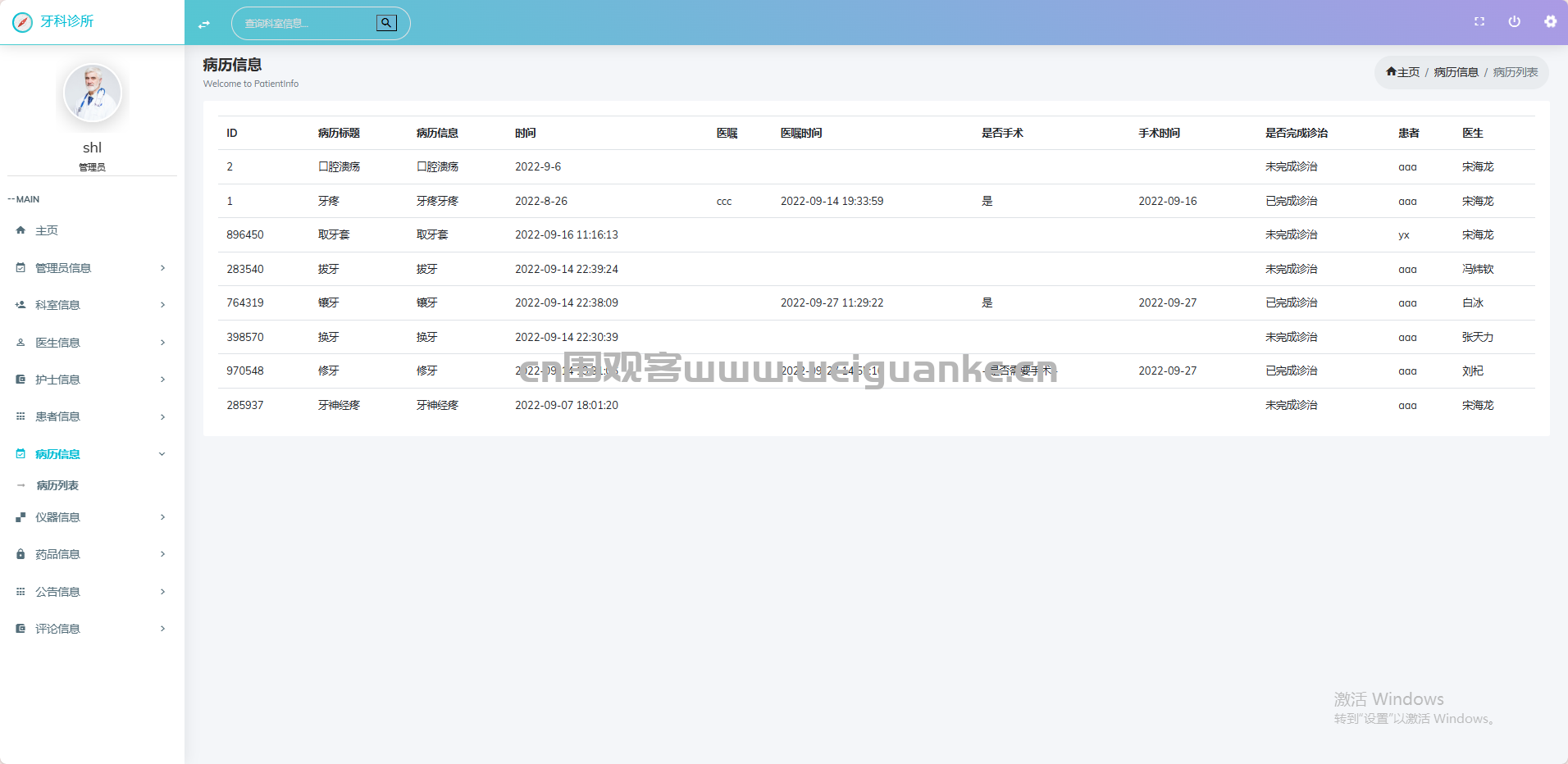Collapse the 病历信息 menu chevron
This screenshot has height=764, width=1568.
pos(162,454)
